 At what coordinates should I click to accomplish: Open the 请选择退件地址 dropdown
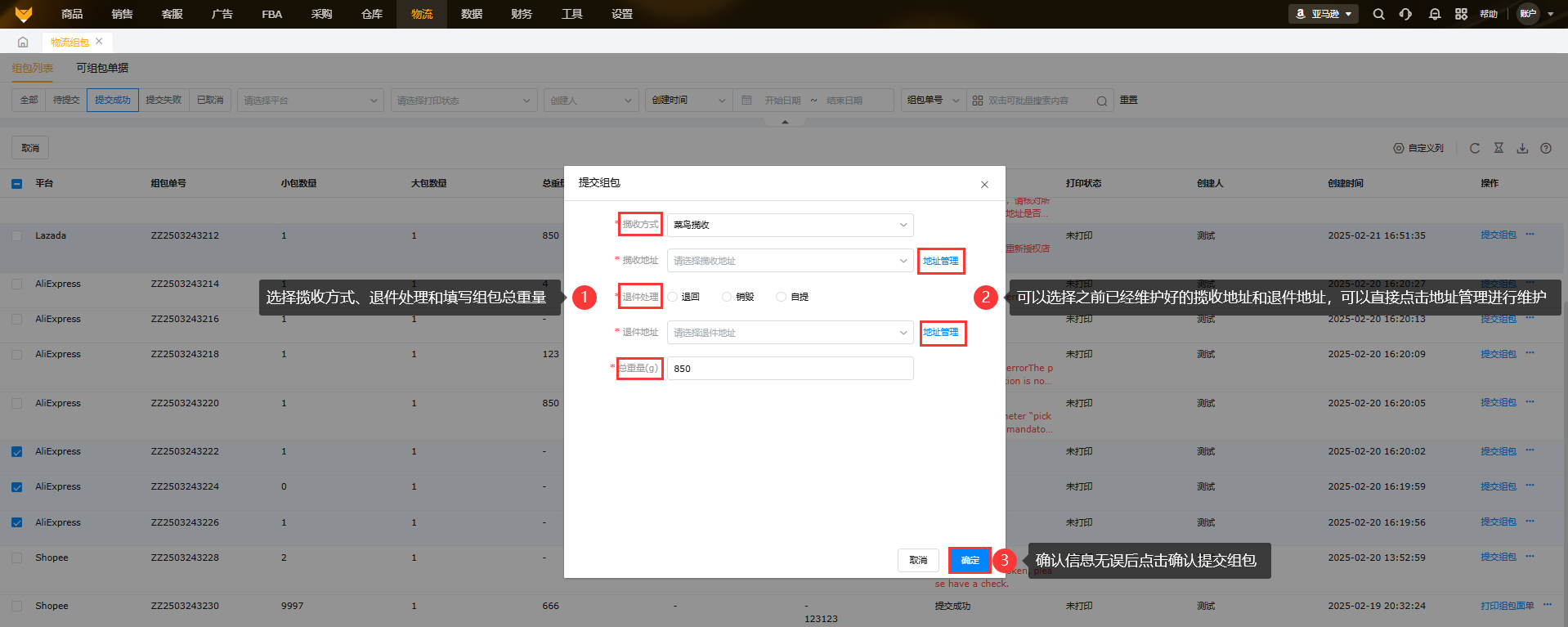[791, 333]
